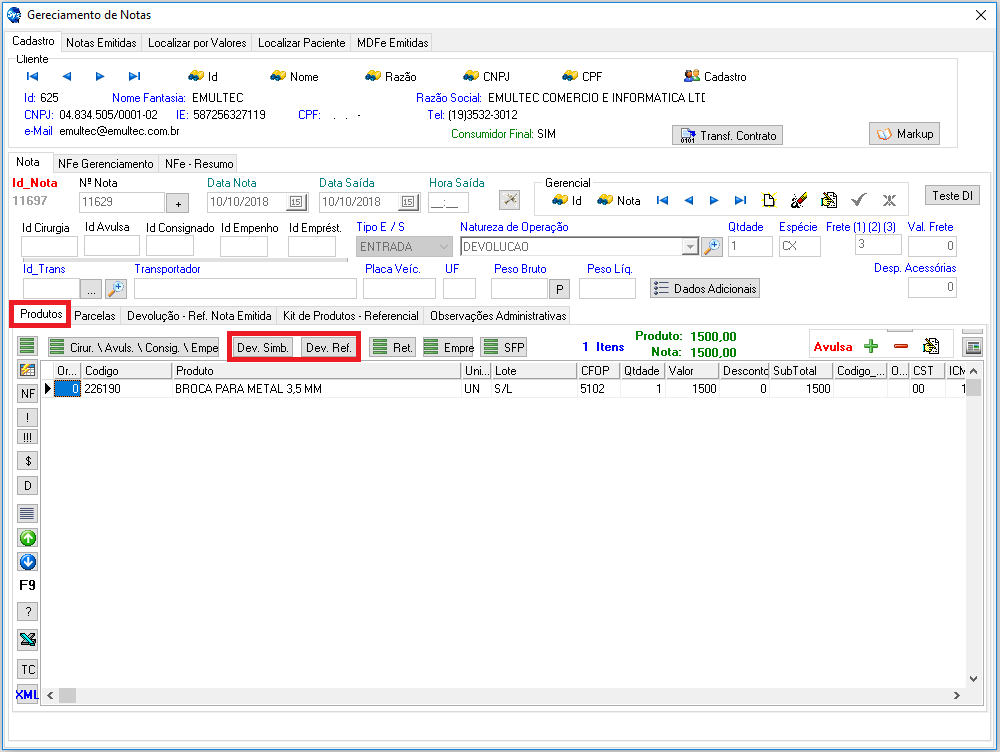Switch to the Notas Emitidas tab
1000x752 pixels.
101,43
